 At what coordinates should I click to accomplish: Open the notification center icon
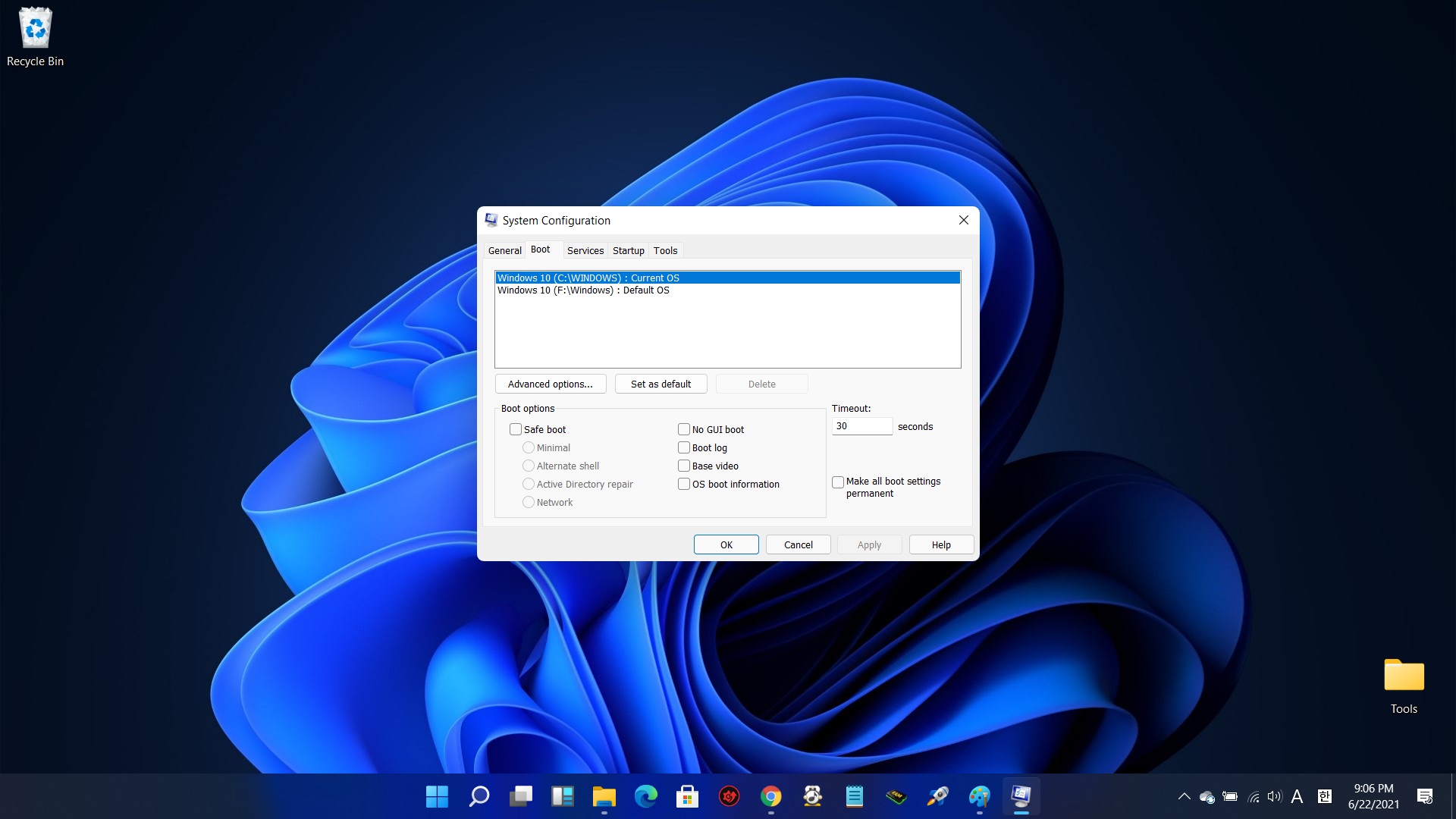pos(1425,796)
